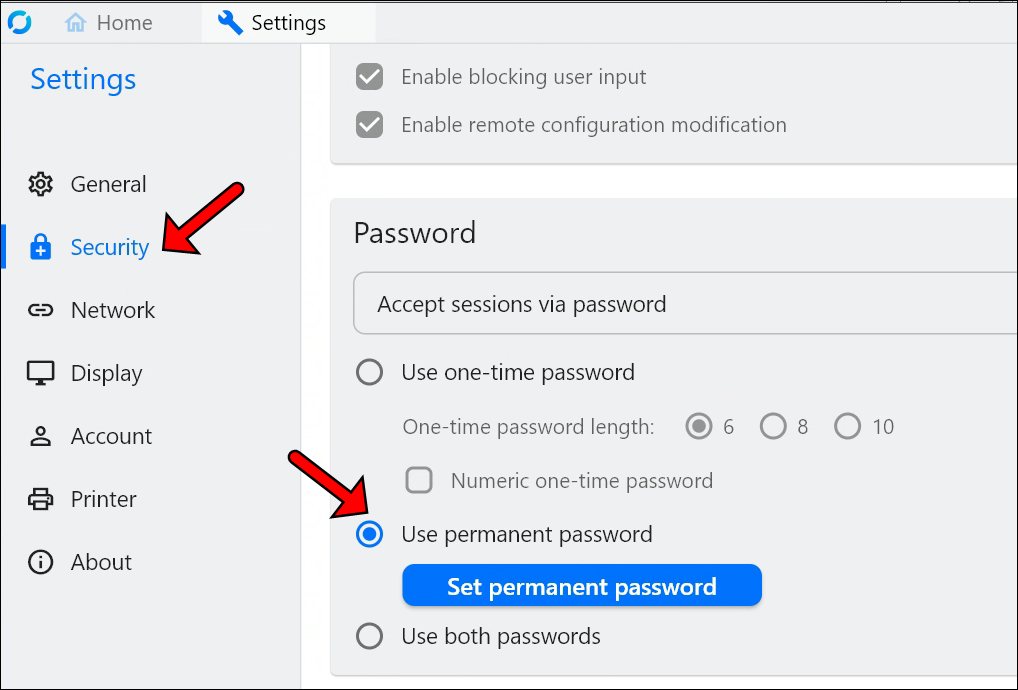
Task: Click the Security lock icon
Action: pyautogui.click(x=41, y=247)
